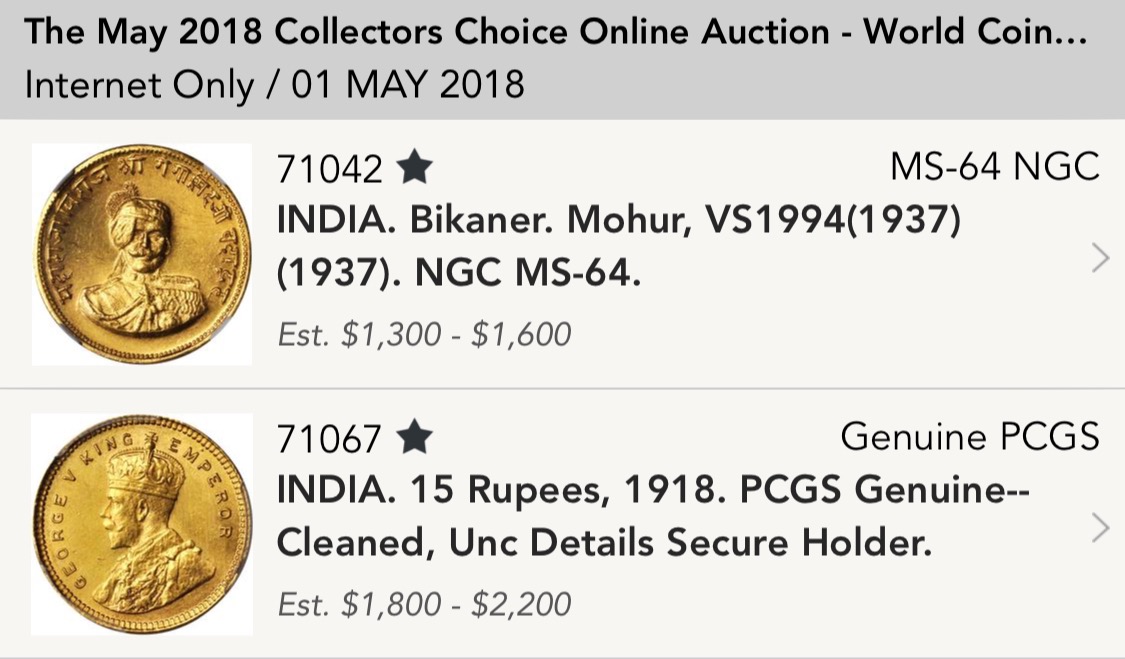Tap the chevron arrow on lot 71067 row
The width and height of the screenshot is (1125, 659).
click(1100, 527)
